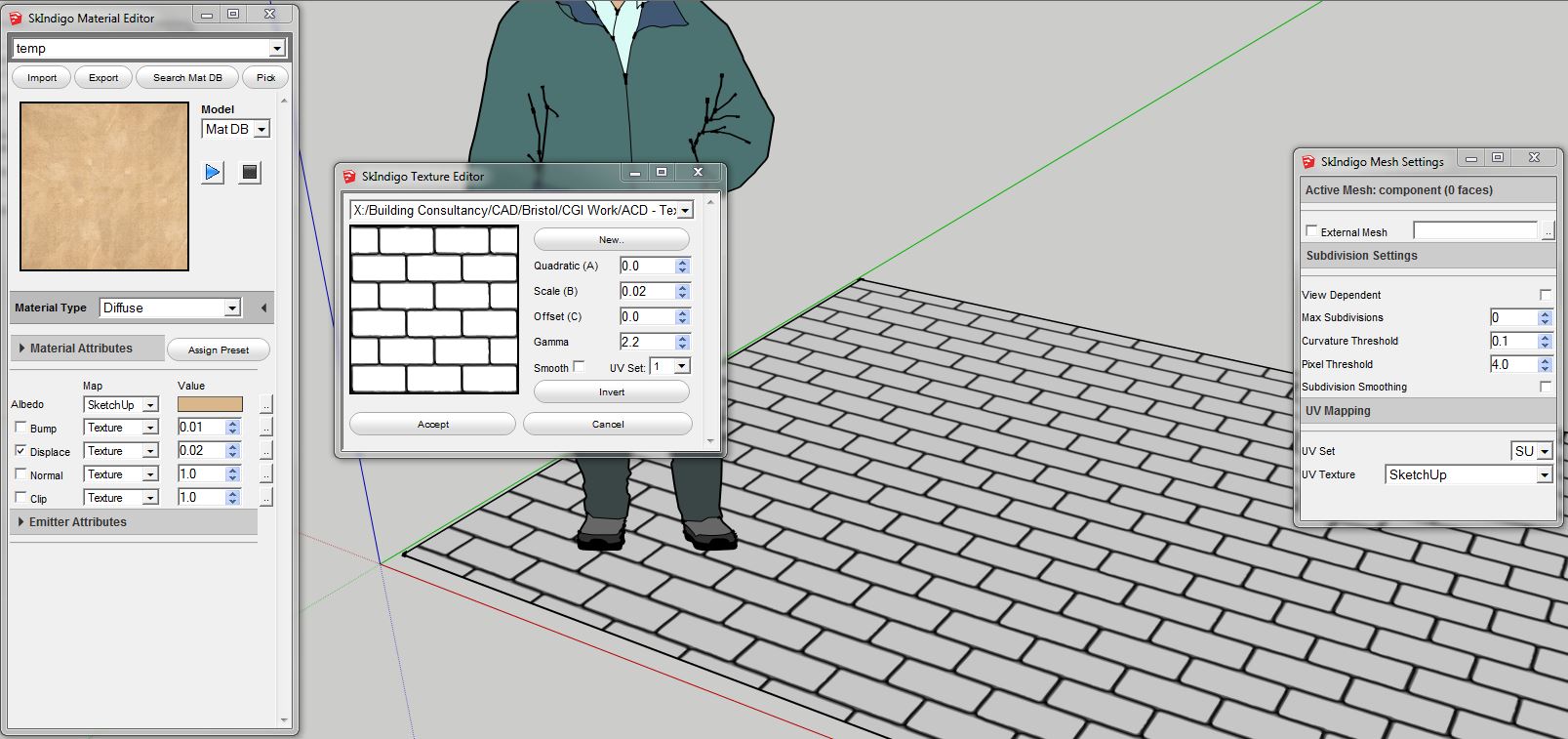Click browse button beside External Mesh field

1548,231
